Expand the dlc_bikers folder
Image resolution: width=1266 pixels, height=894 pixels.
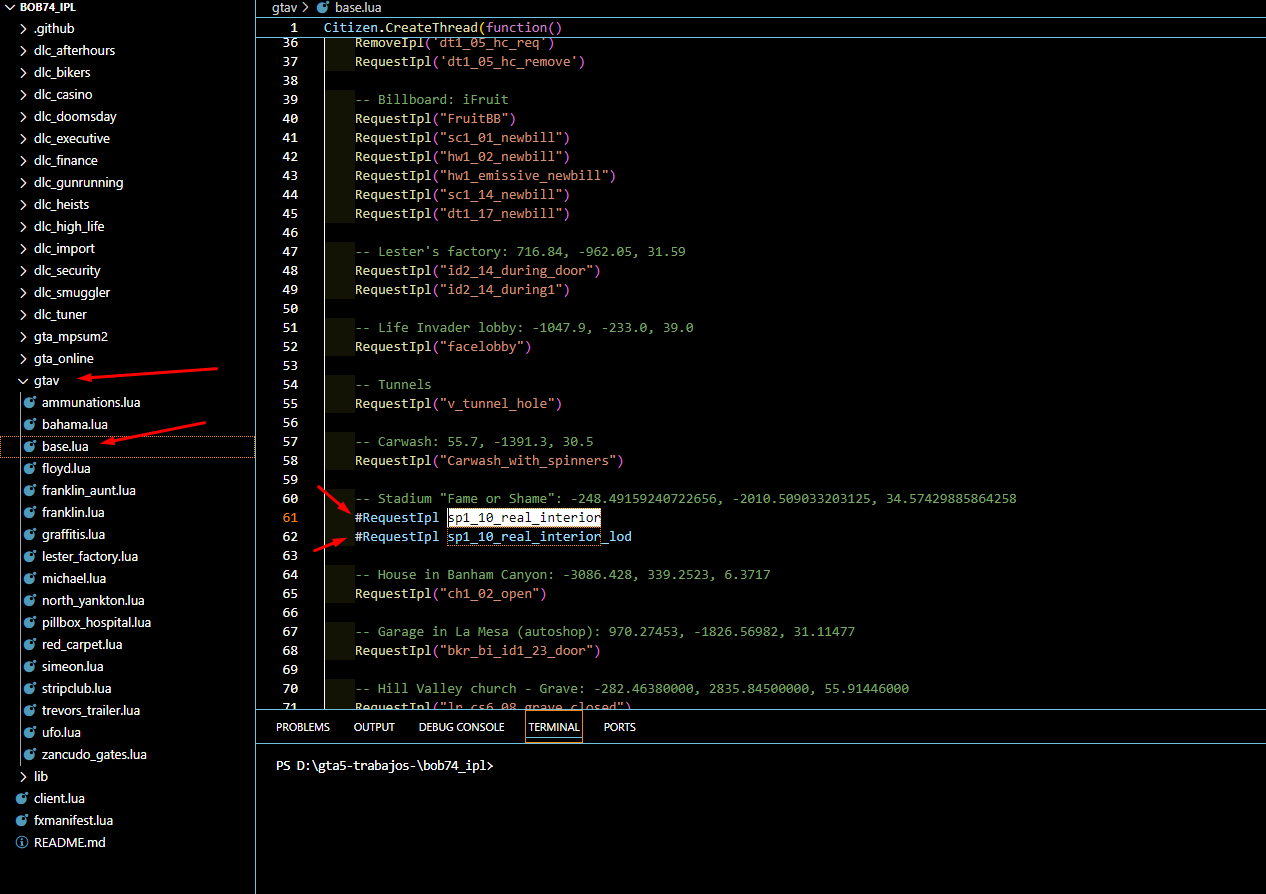pos(23,72)
